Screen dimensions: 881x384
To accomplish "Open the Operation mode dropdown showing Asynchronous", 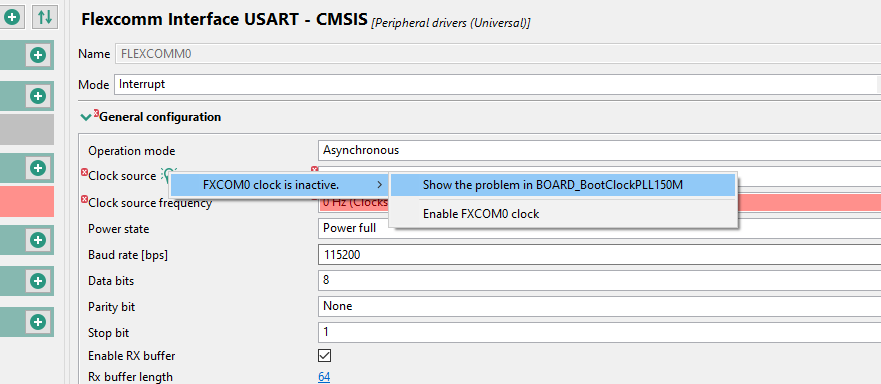I will point(599,150).
